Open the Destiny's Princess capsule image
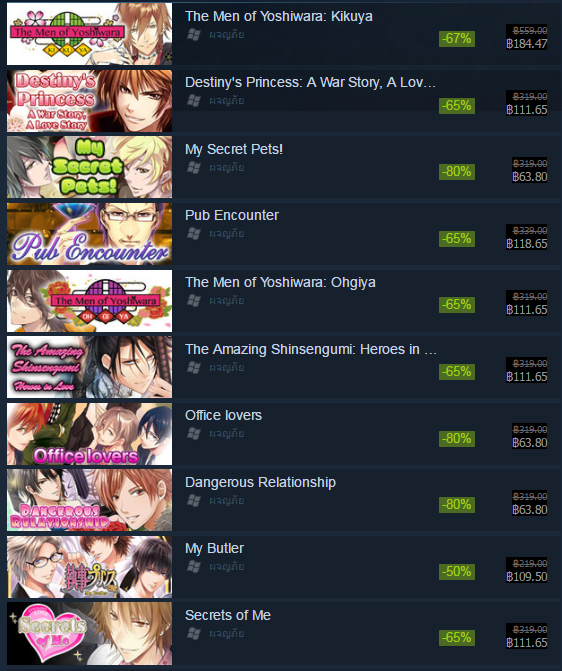 (89, 101)
